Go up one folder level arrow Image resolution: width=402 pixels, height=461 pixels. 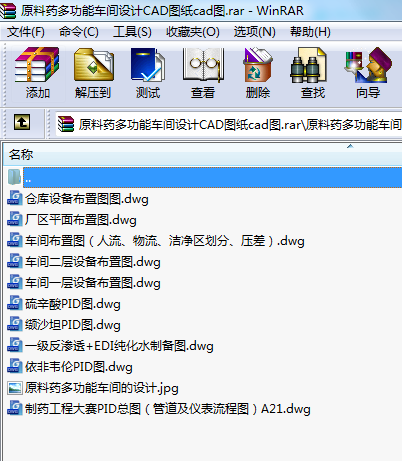22,122
